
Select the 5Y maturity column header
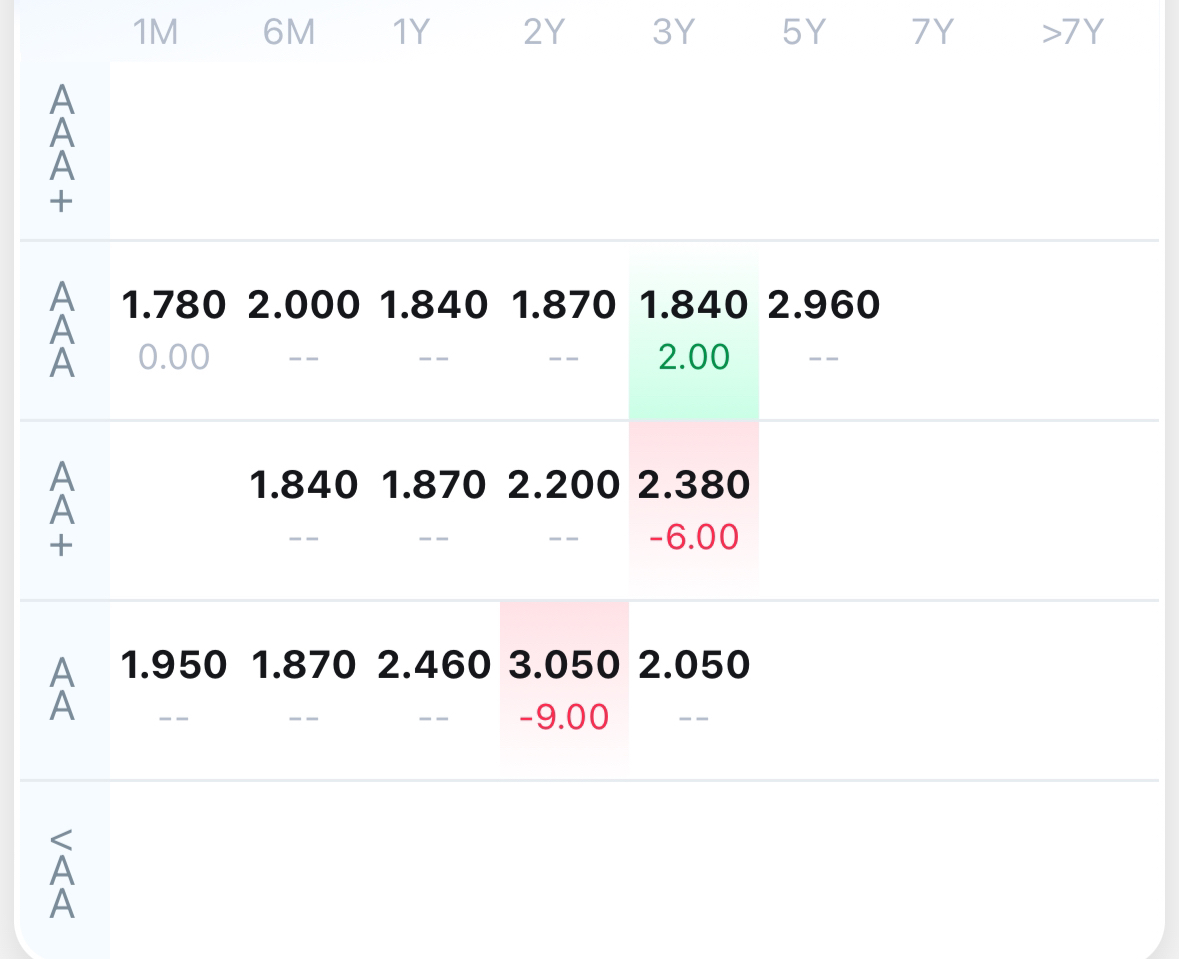pos(804,33)
